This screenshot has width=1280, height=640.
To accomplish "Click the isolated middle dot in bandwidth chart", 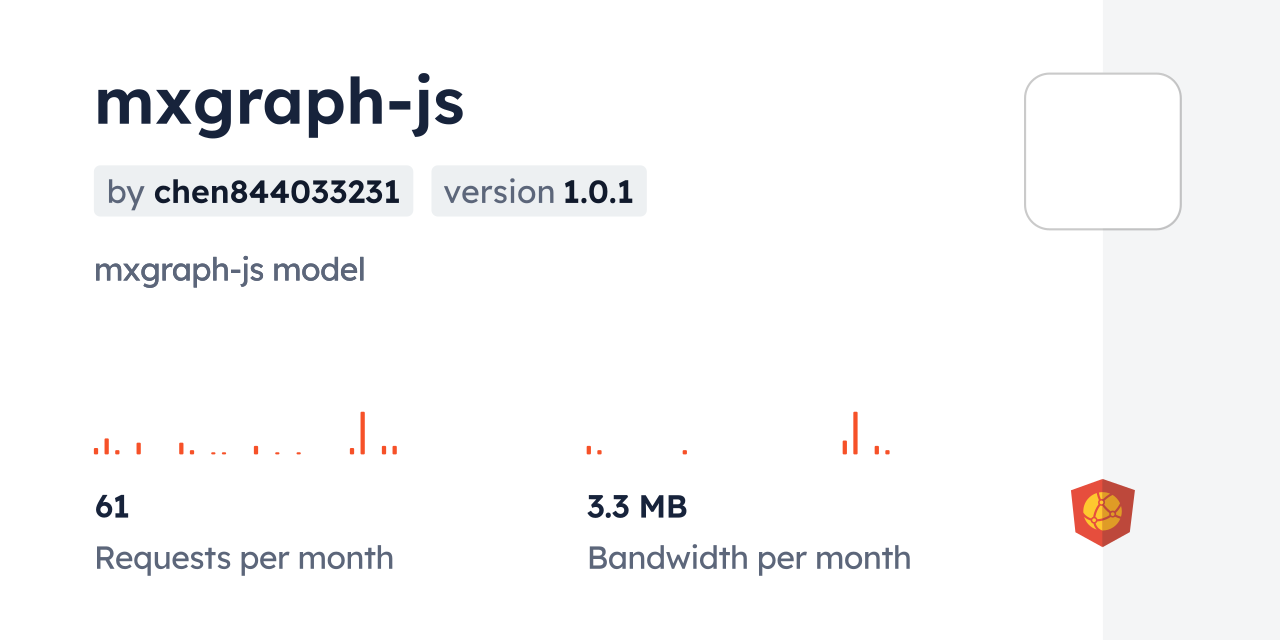I will point(685,452).
